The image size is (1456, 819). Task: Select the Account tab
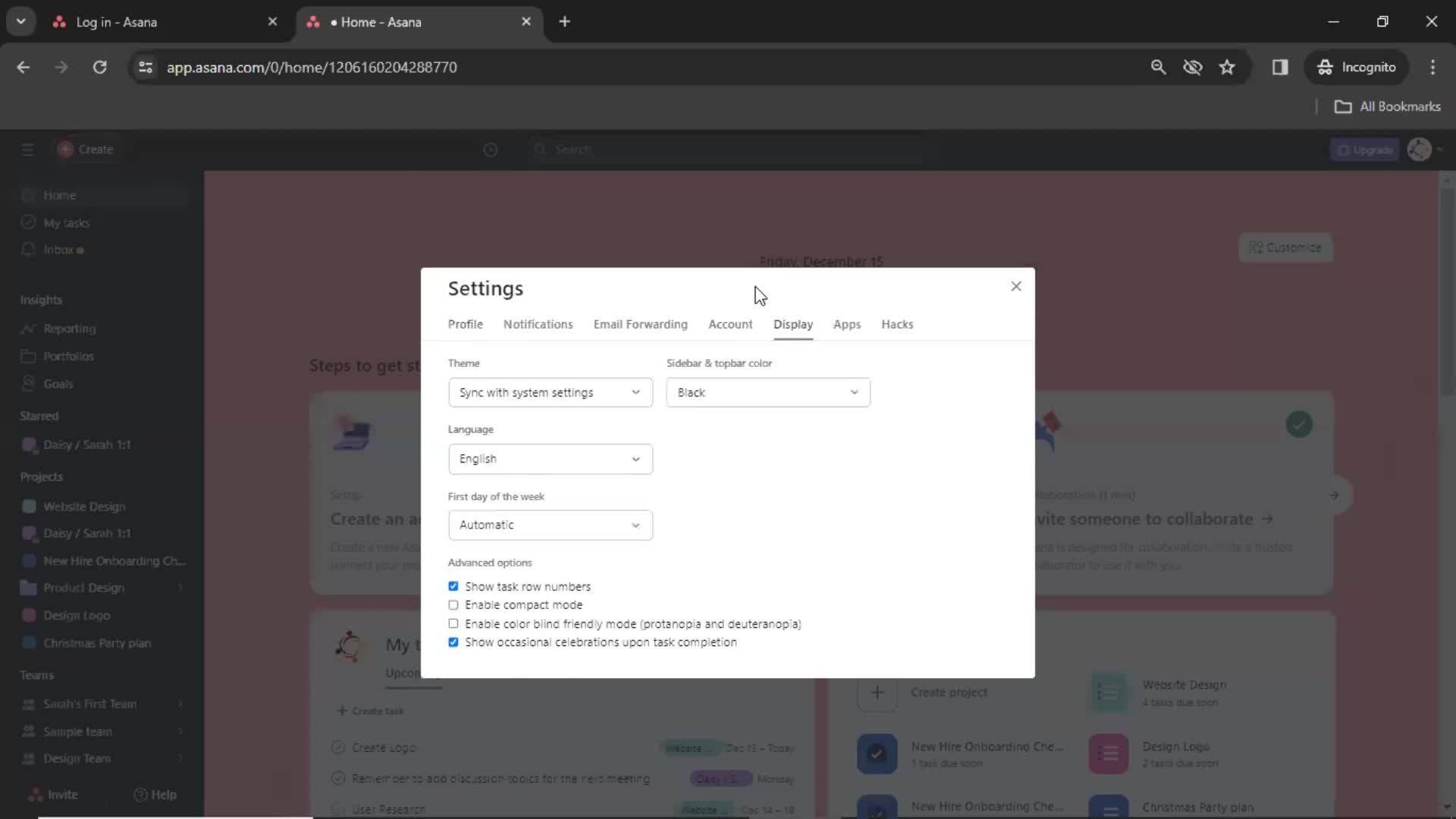coord(730,324)
